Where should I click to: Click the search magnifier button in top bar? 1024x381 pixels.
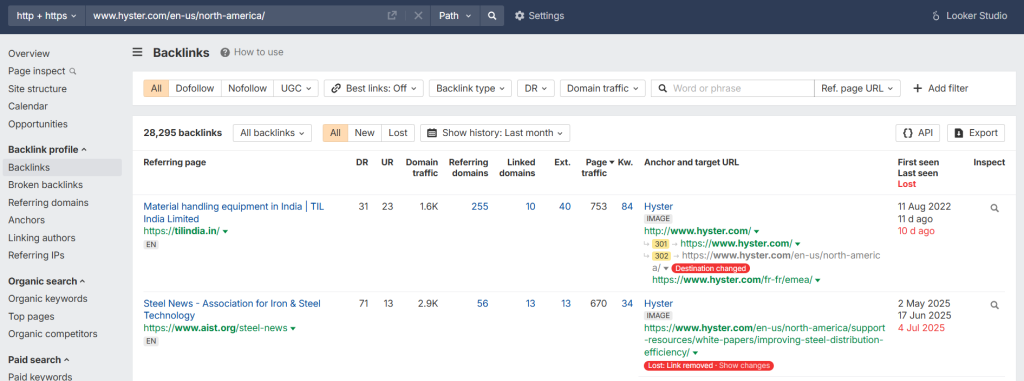[492, 16]
